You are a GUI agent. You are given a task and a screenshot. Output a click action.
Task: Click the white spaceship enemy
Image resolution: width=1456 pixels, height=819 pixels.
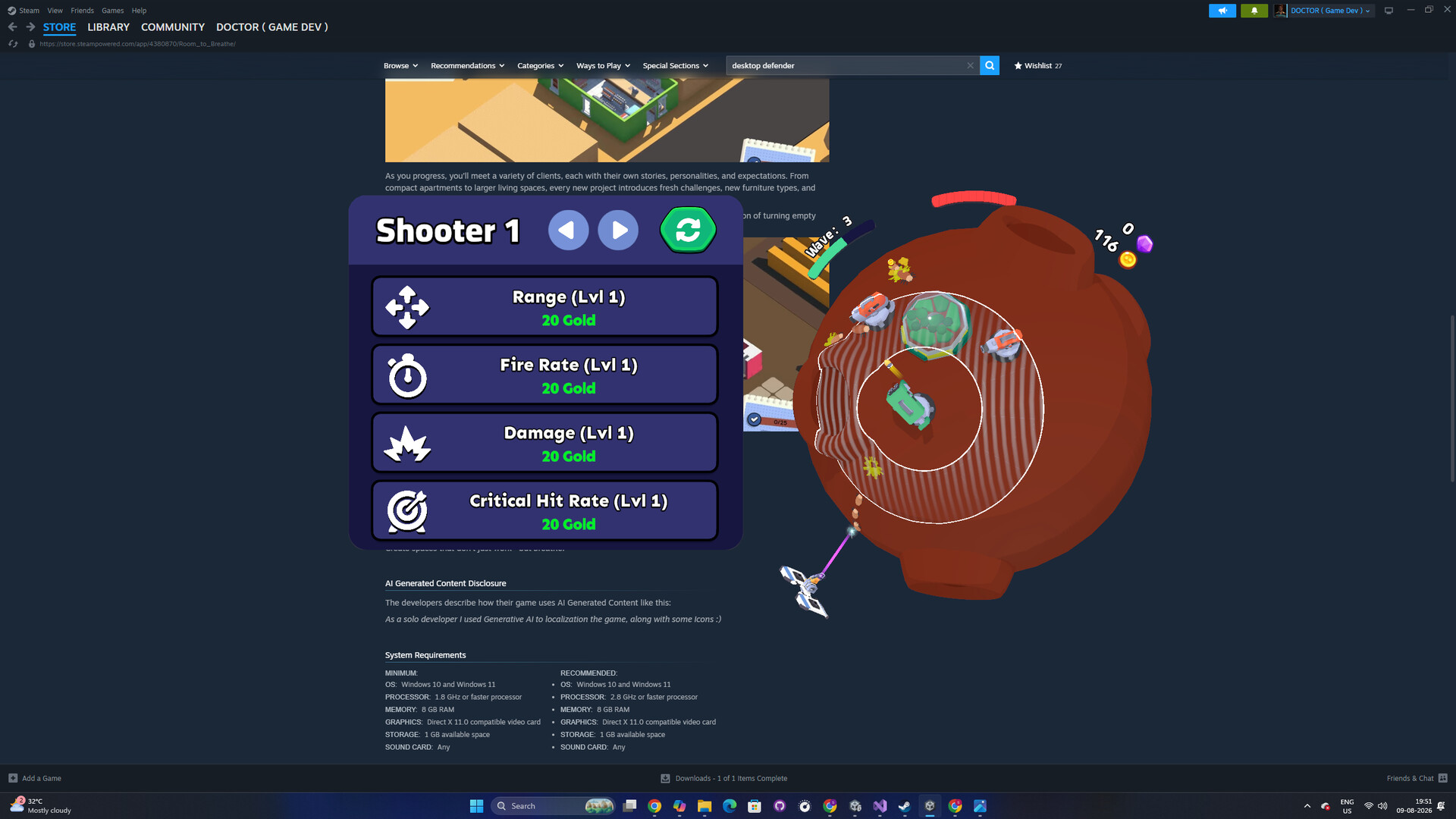pyautogui.click(x=805, y=591)
